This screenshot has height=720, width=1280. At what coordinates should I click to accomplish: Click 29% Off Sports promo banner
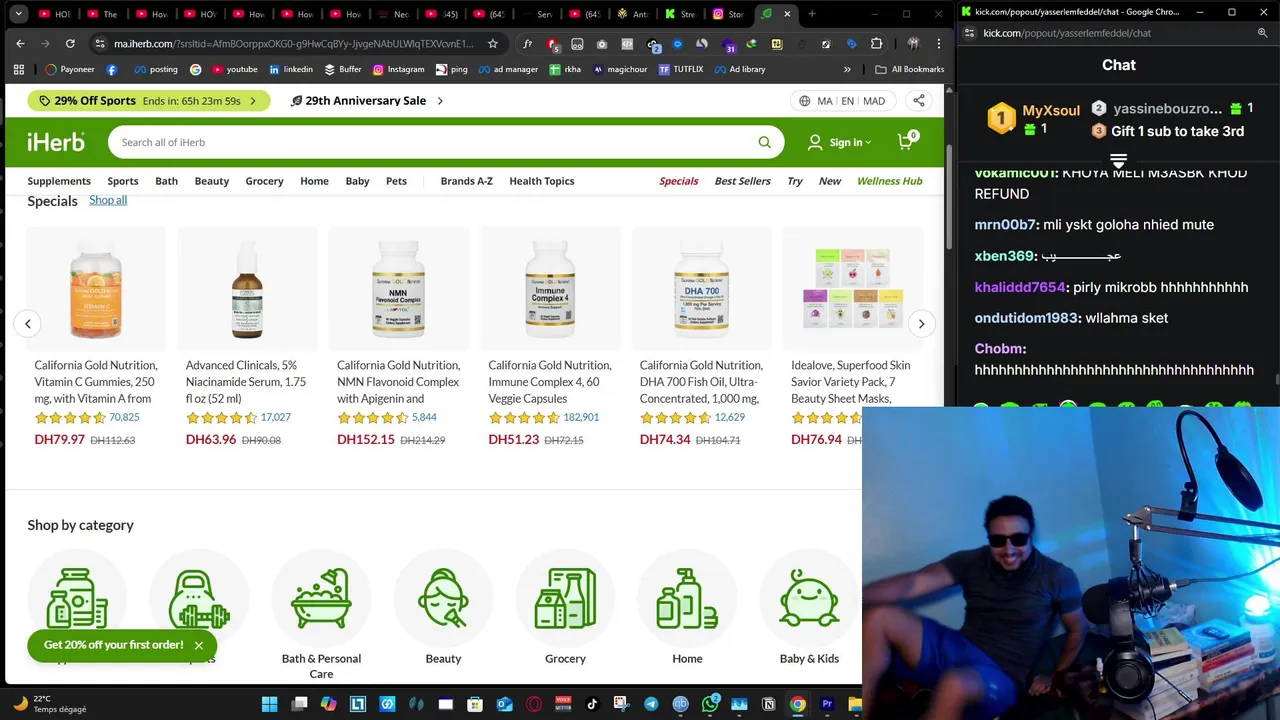(x=148, y=100)
